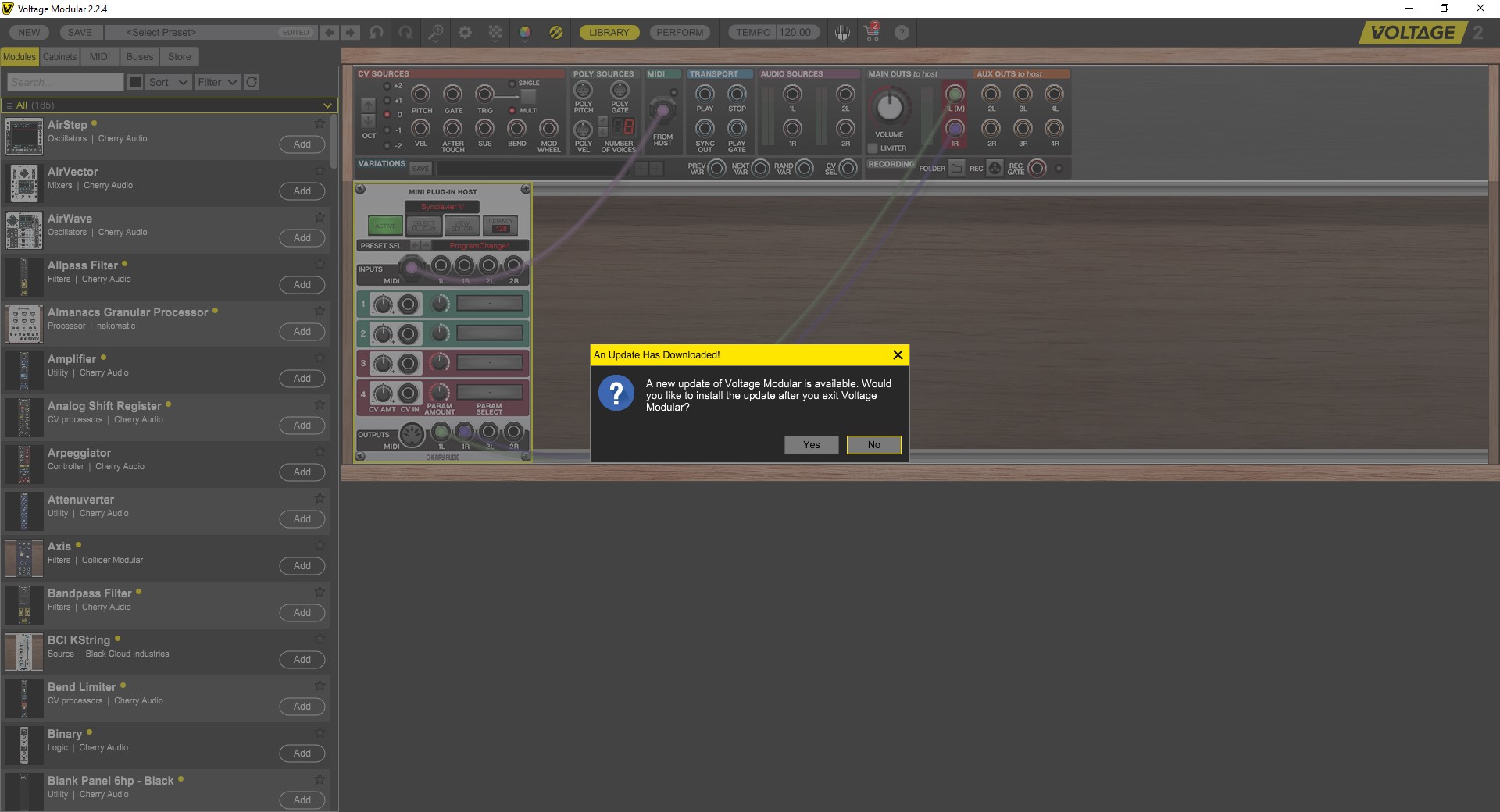
Task: Open the store shopping cart icon
Action: [x=872, y=32]
